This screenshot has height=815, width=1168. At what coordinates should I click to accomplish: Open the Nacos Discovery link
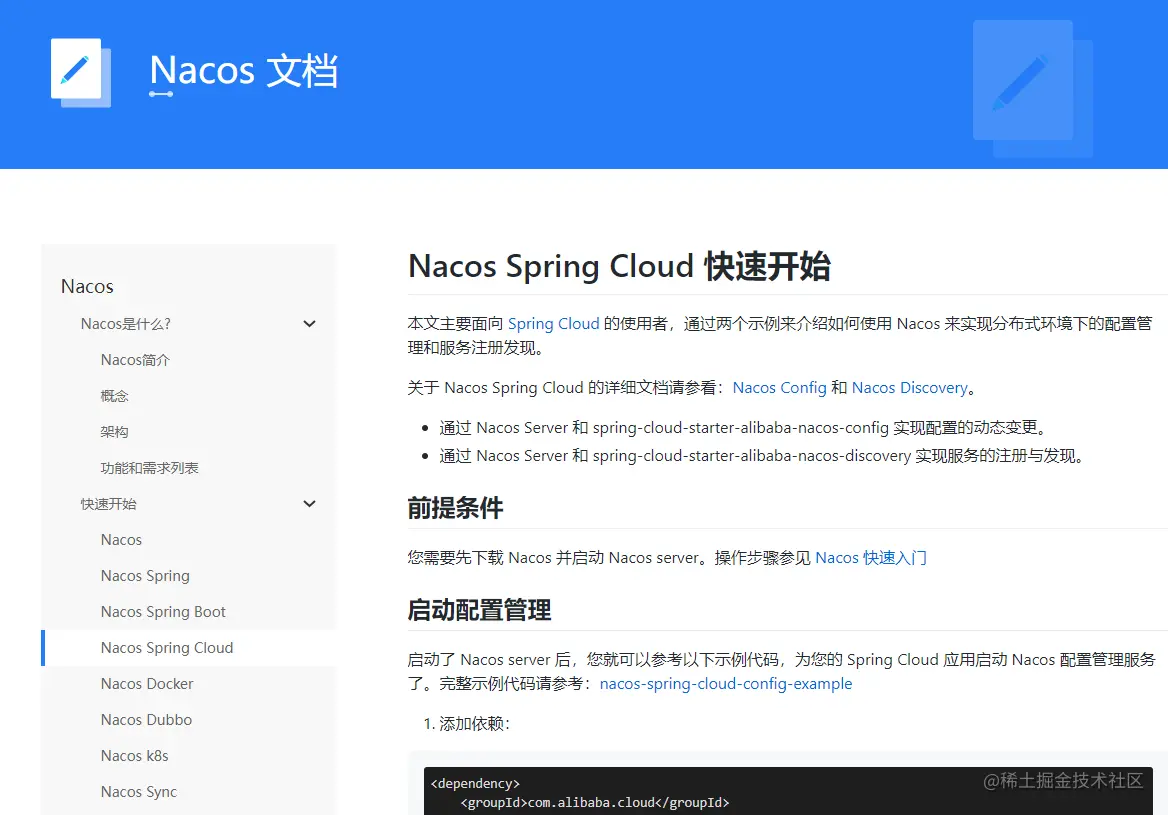tap(910, 387)
